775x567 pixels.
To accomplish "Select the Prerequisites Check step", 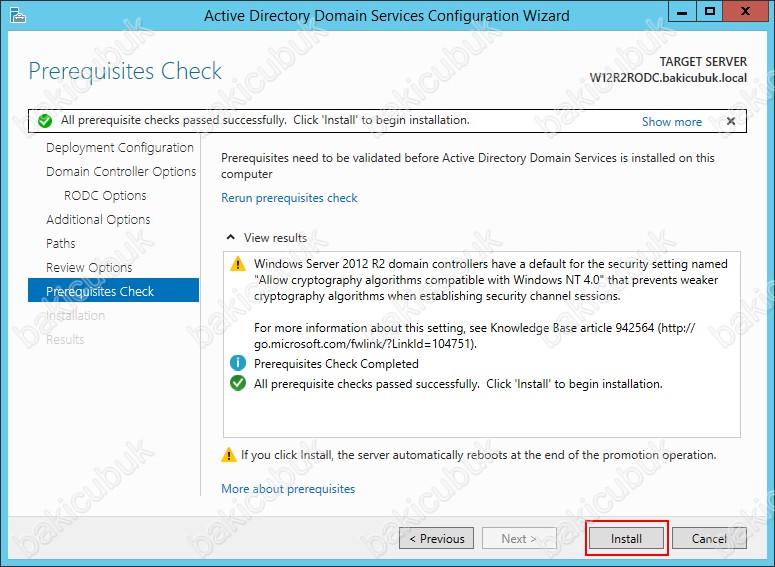I will pos(113,291).
